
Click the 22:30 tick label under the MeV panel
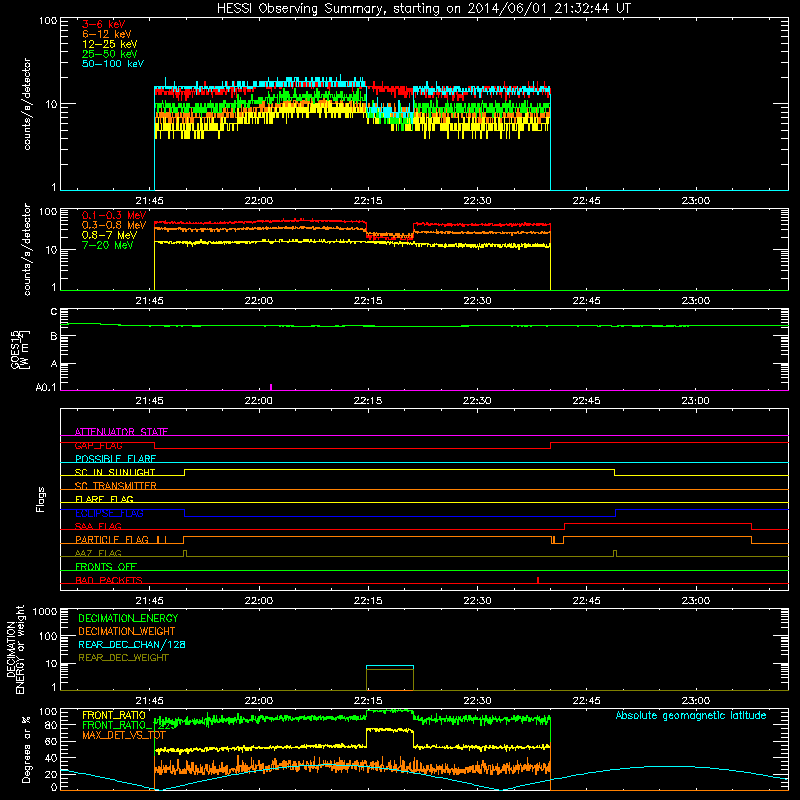click(x=477, y=301)
